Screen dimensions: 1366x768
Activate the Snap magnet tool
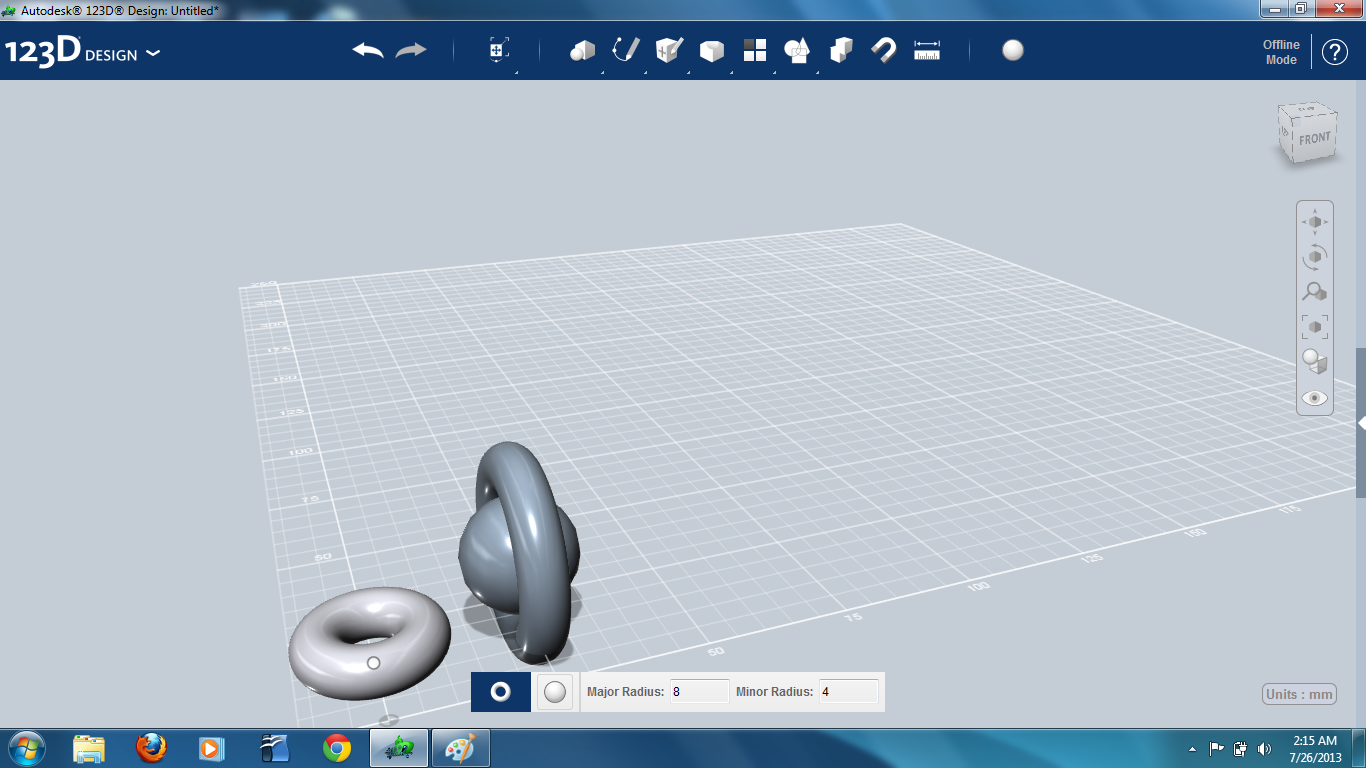(883, 50)
